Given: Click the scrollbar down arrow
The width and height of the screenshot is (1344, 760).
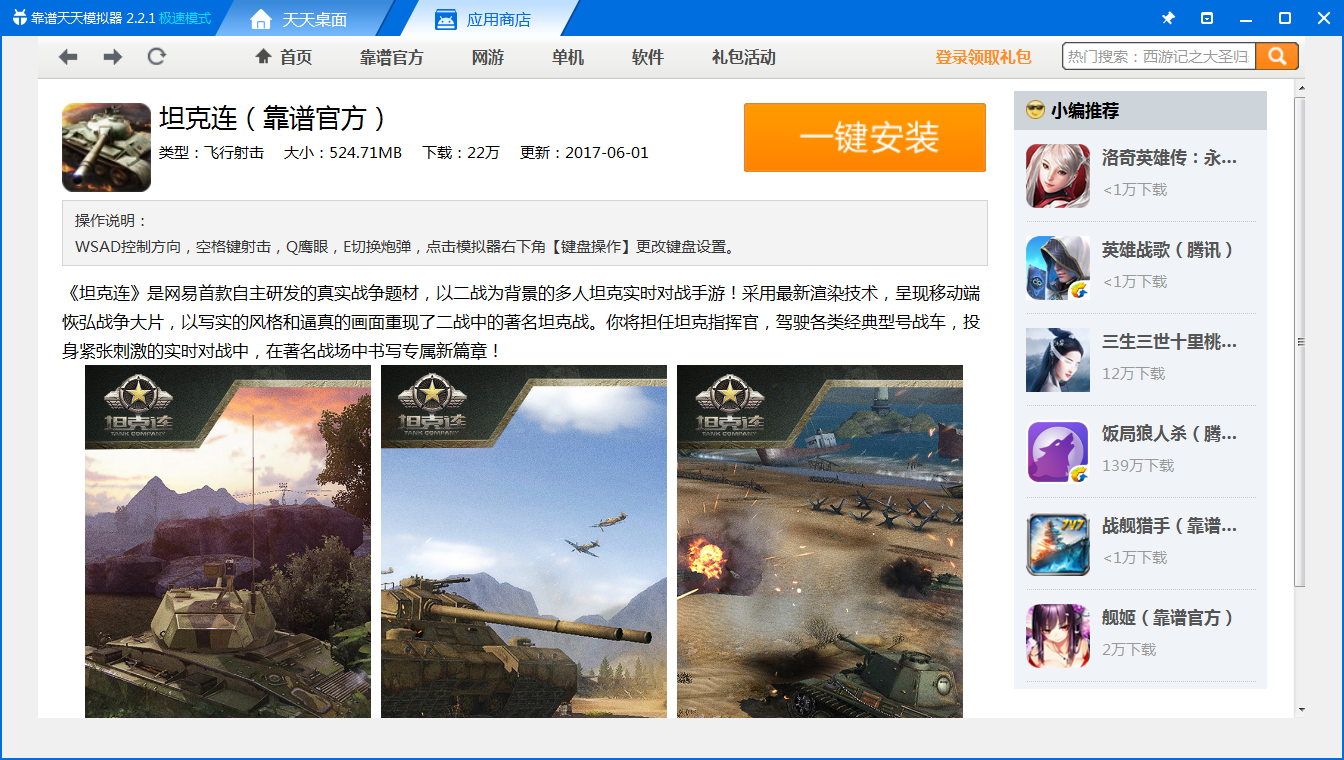Looking at the screenshot, I should [x=1300, y=710].
